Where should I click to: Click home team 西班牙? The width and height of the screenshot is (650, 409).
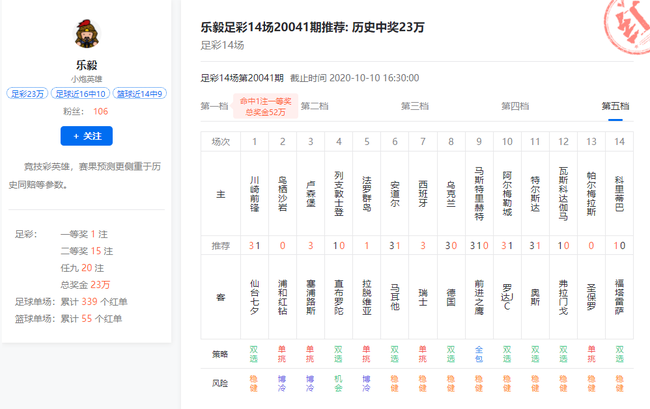[423, 194]
